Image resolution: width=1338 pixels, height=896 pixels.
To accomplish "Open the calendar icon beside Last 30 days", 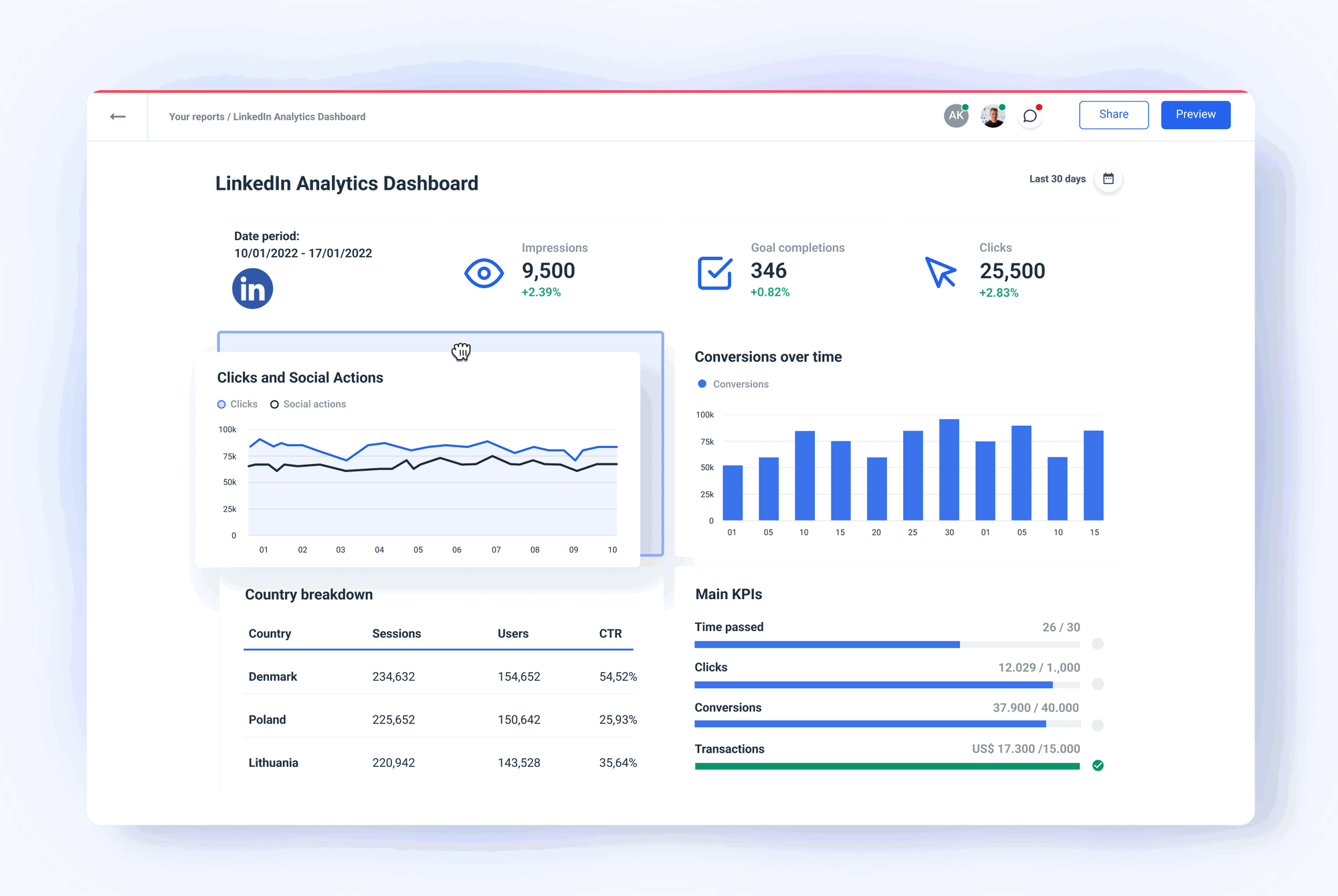I will (1109, 179).
